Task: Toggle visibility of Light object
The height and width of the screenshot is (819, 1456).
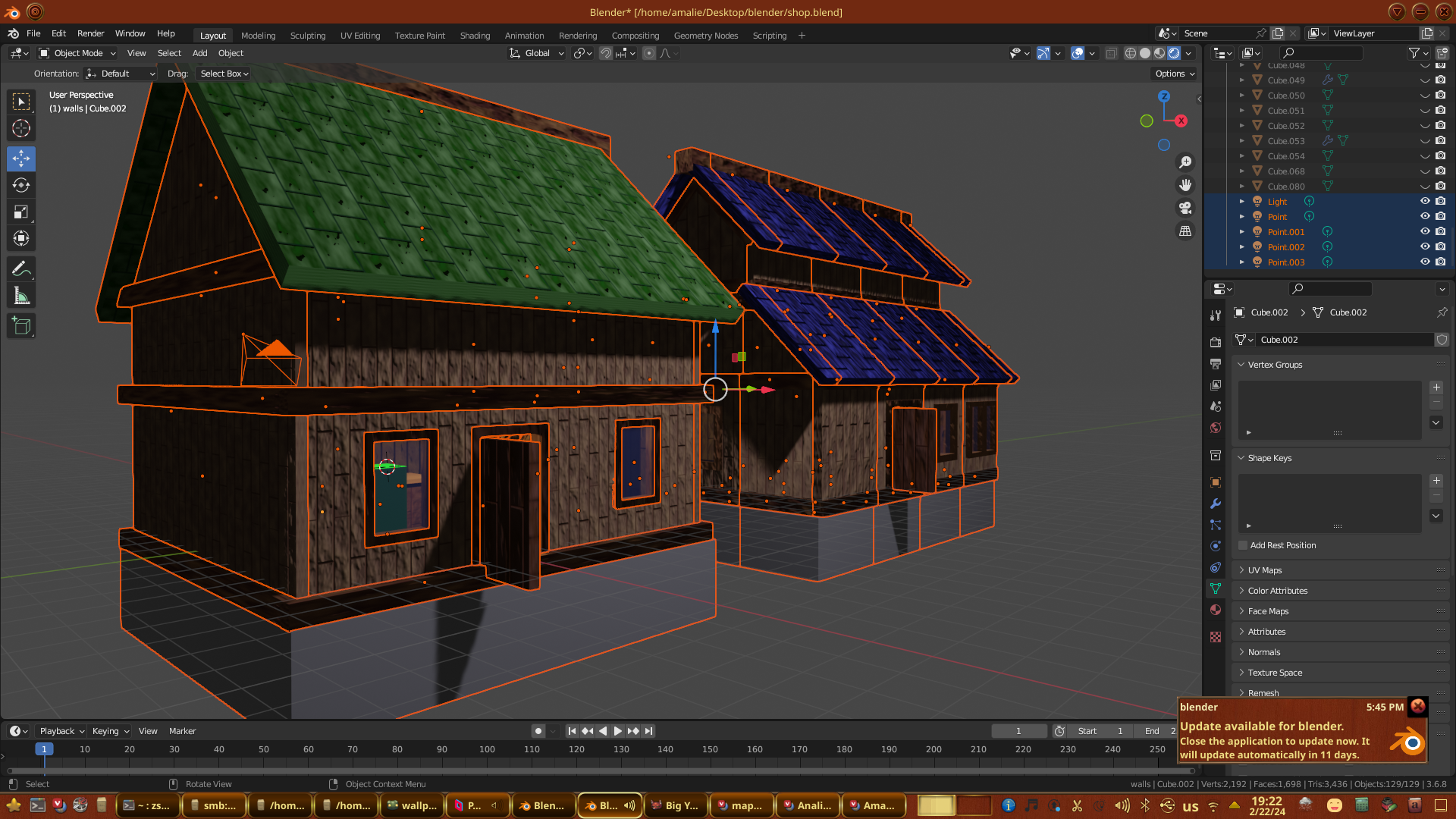Action: click(x=1425, y=201)
